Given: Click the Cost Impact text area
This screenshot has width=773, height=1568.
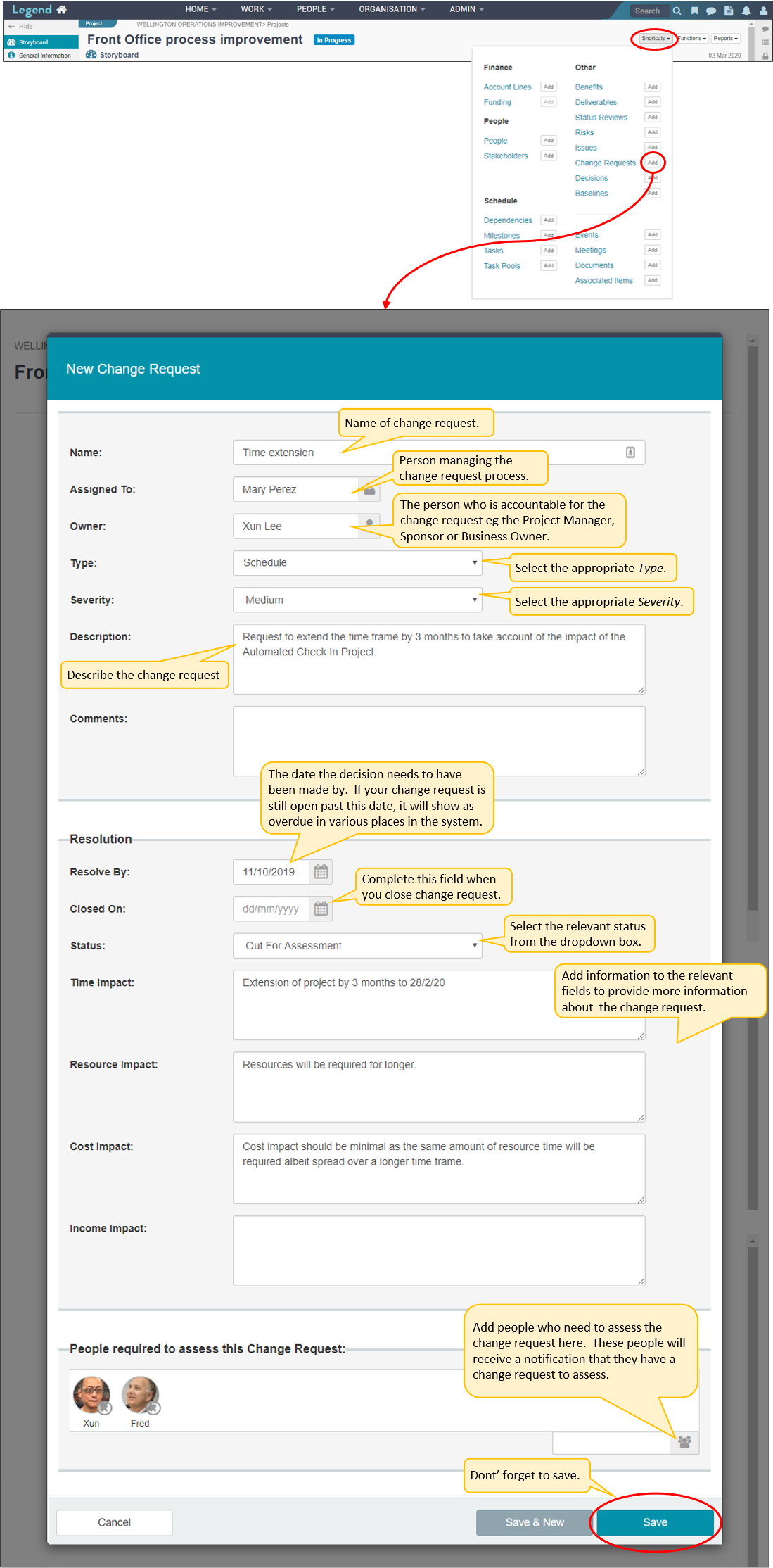Looking at the screenshot, I should (x=439, y=1168).
